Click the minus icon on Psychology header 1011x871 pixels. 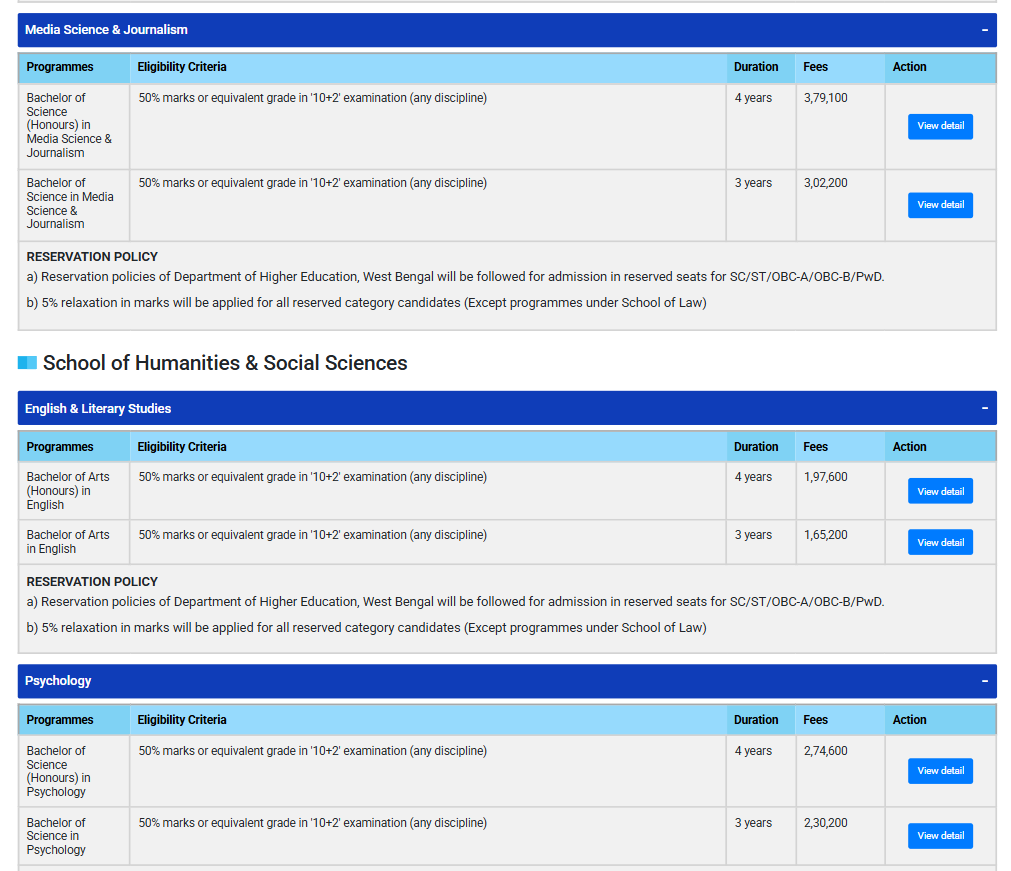tap(984, 681)
